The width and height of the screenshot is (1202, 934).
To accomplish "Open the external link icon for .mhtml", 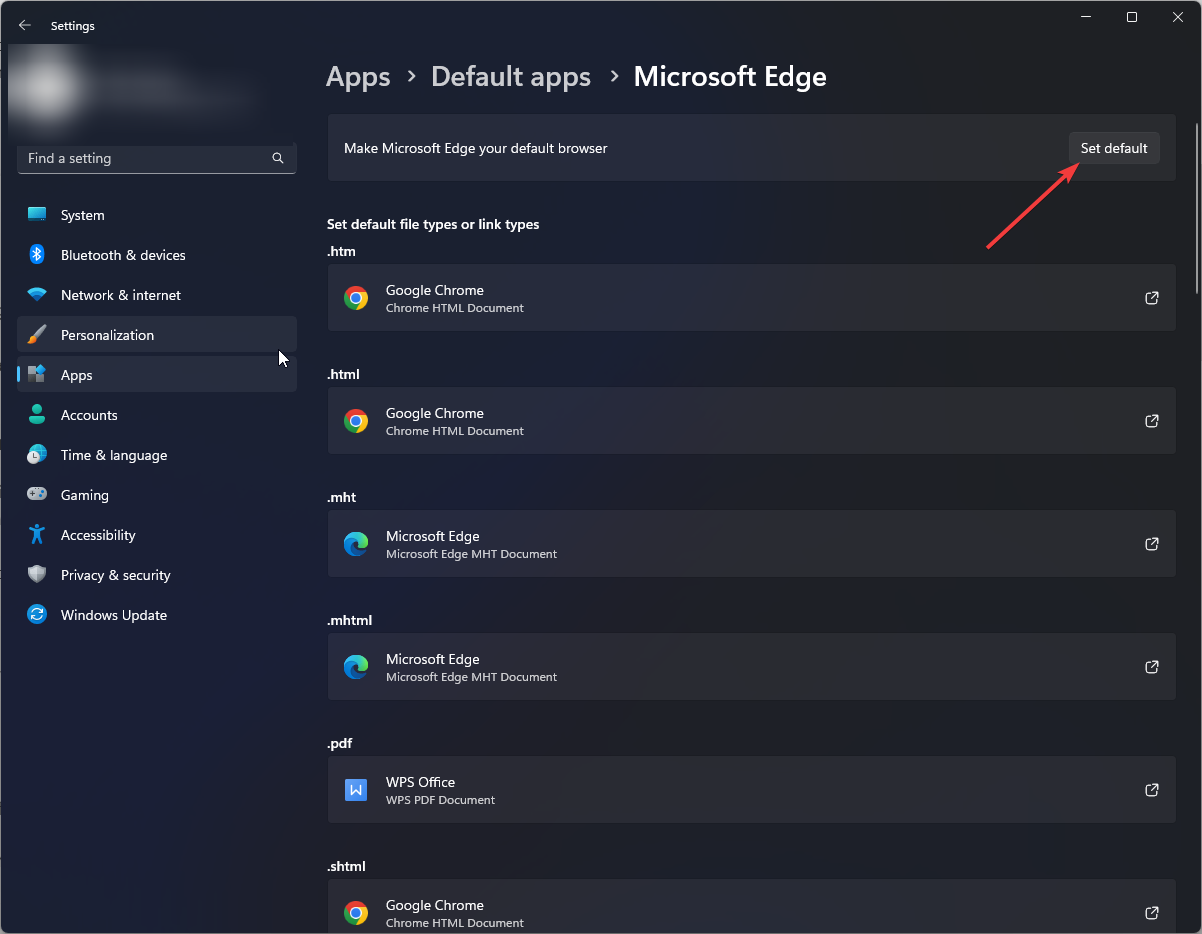I will (x=1152, y=667).
